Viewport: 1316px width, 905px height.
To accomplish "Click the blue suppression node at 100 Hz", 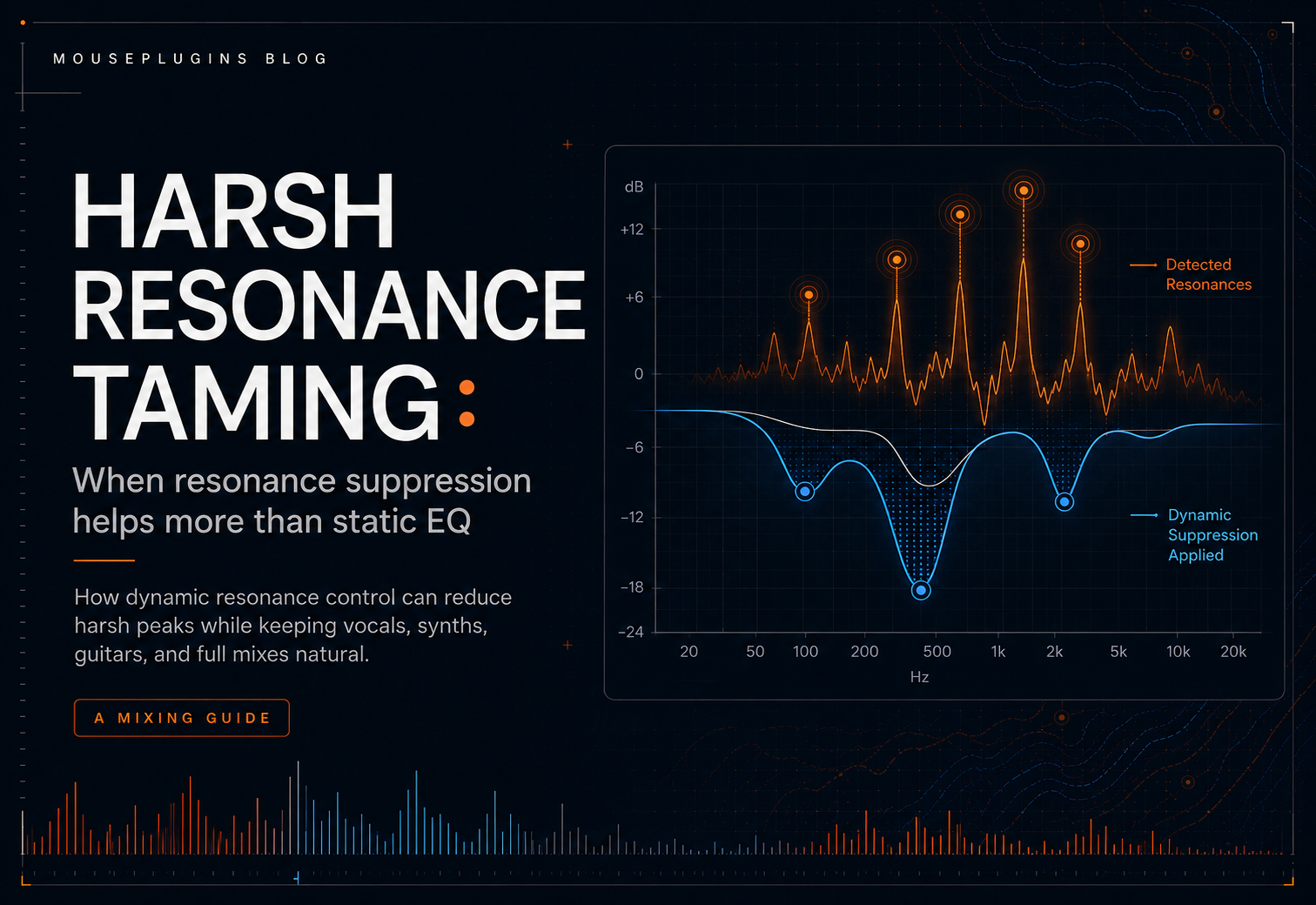I will [805, 492].
